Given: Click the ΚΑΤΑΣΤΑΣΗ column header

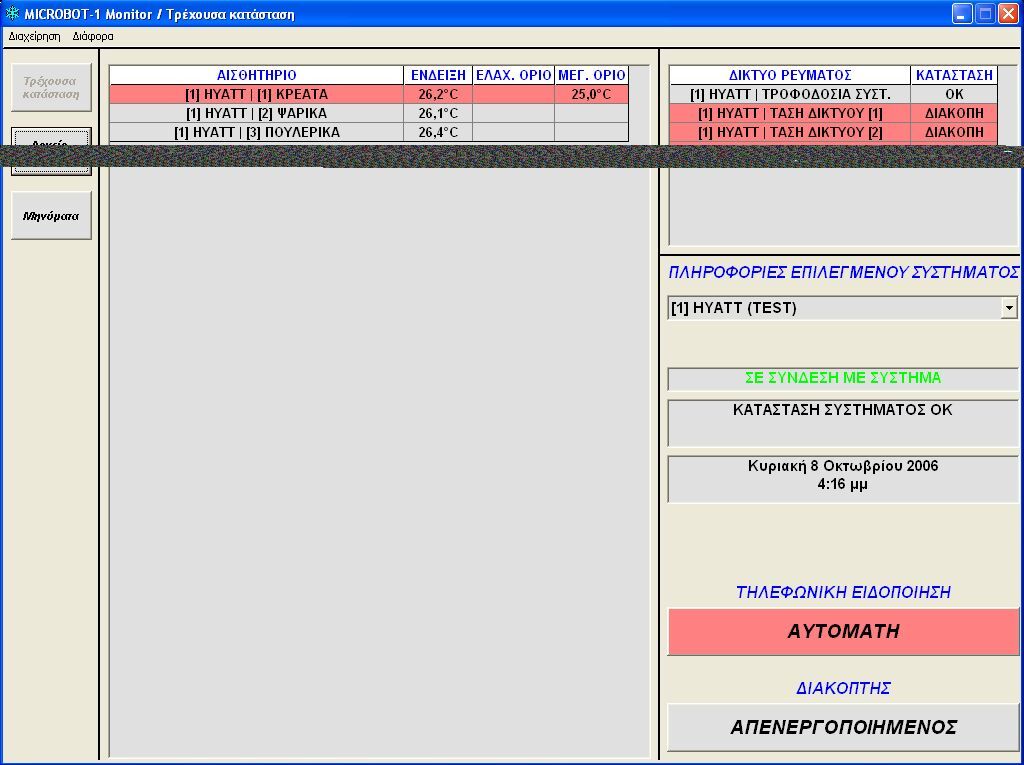Looking at the screenshot, I should coord(954,75).
